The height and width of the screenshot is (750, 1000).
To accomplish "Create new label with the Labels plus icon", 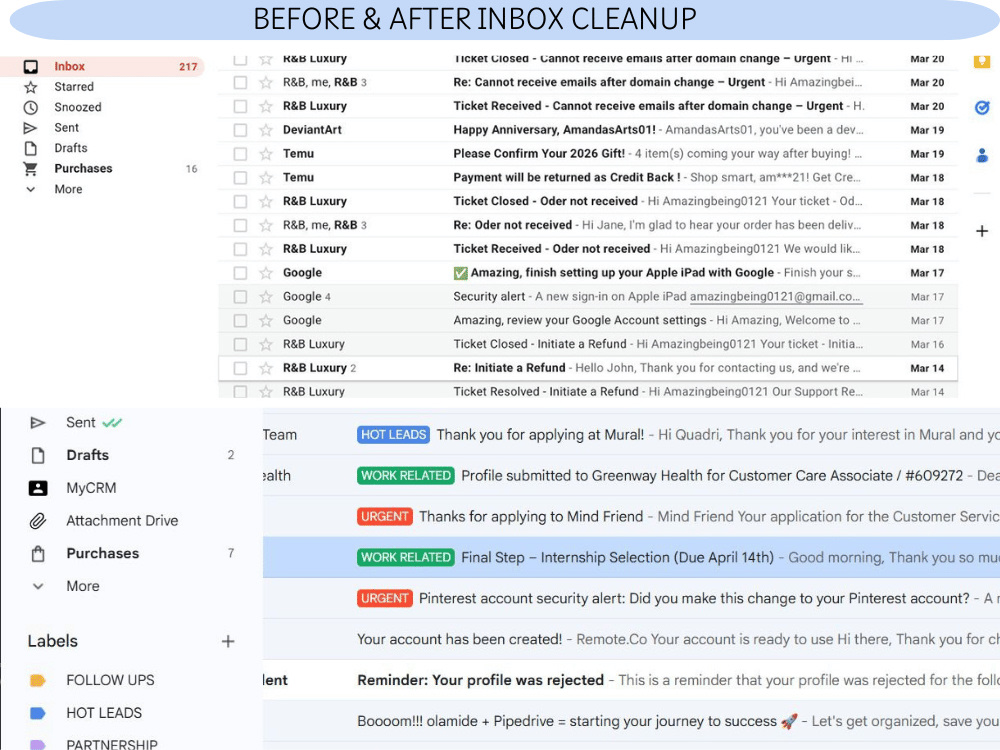I will [x=228, y=641].
